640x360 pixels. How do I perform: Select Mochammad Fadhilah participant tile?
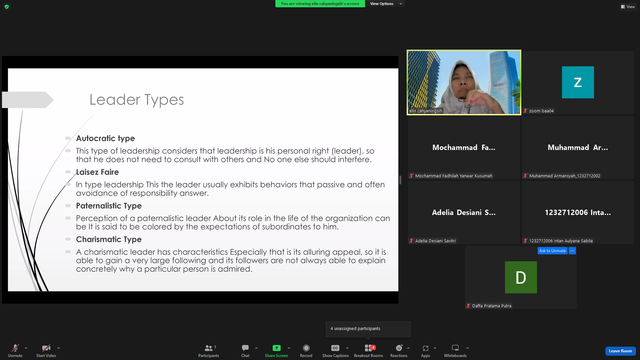tap(464, 147)
